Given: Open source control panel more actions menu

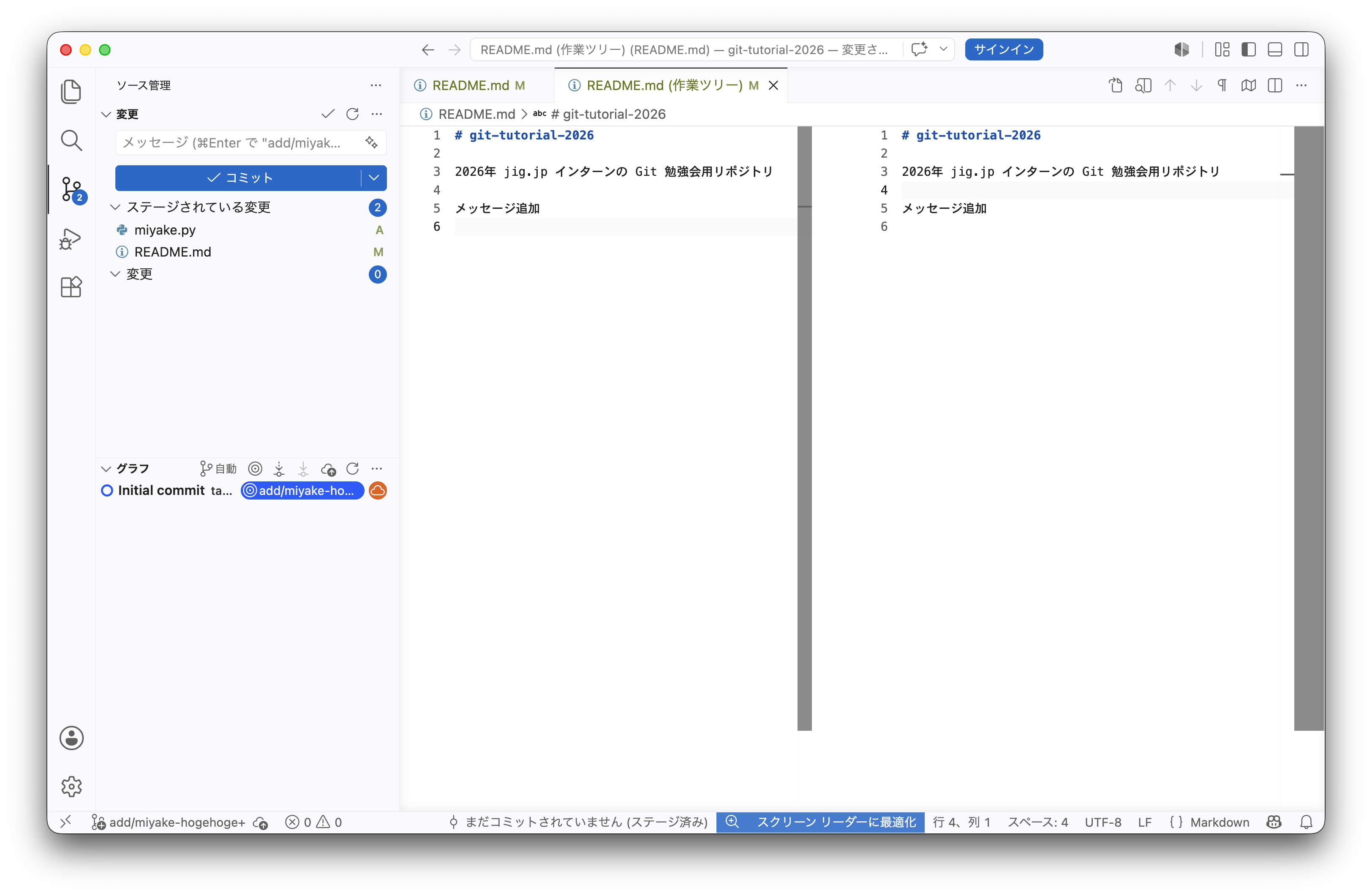Looking at the screenshot, I should pos(376,85).
